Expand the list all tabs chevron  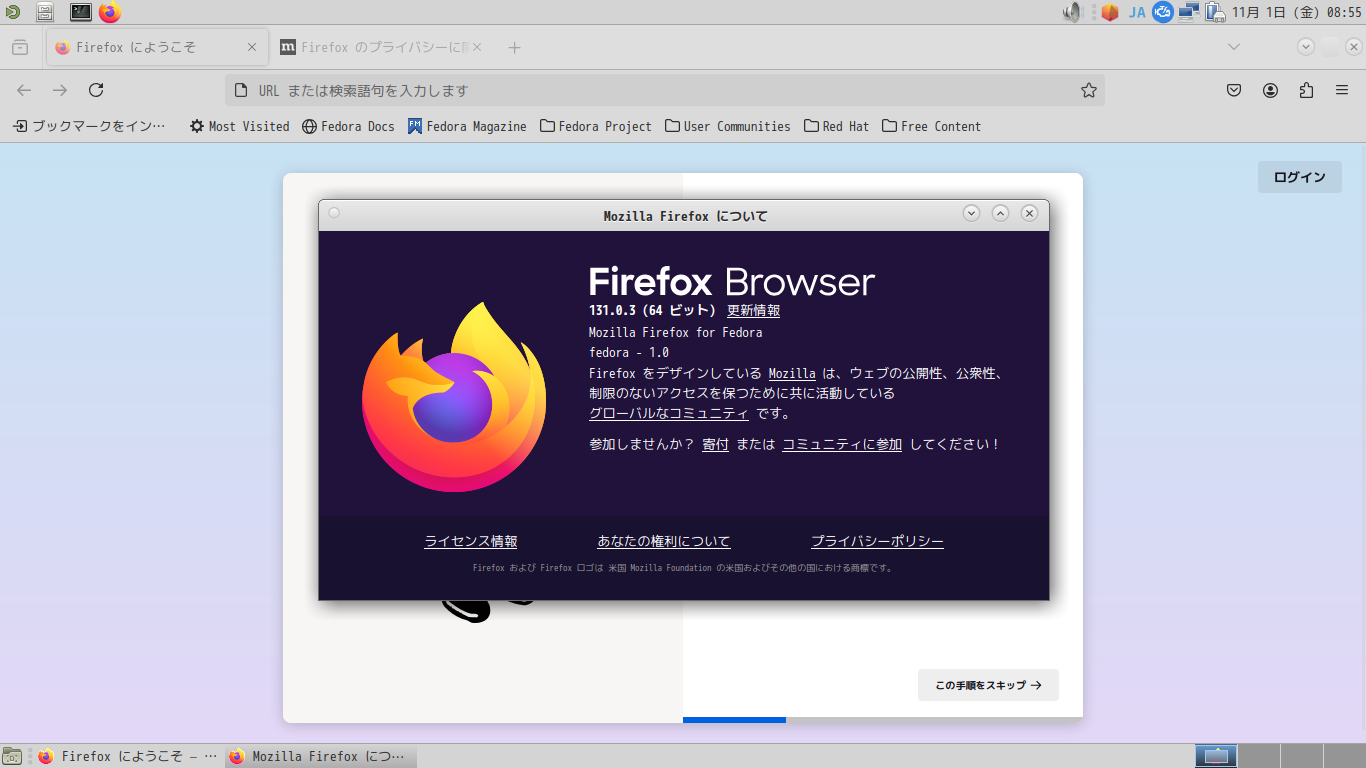[x=1234, y=47]
